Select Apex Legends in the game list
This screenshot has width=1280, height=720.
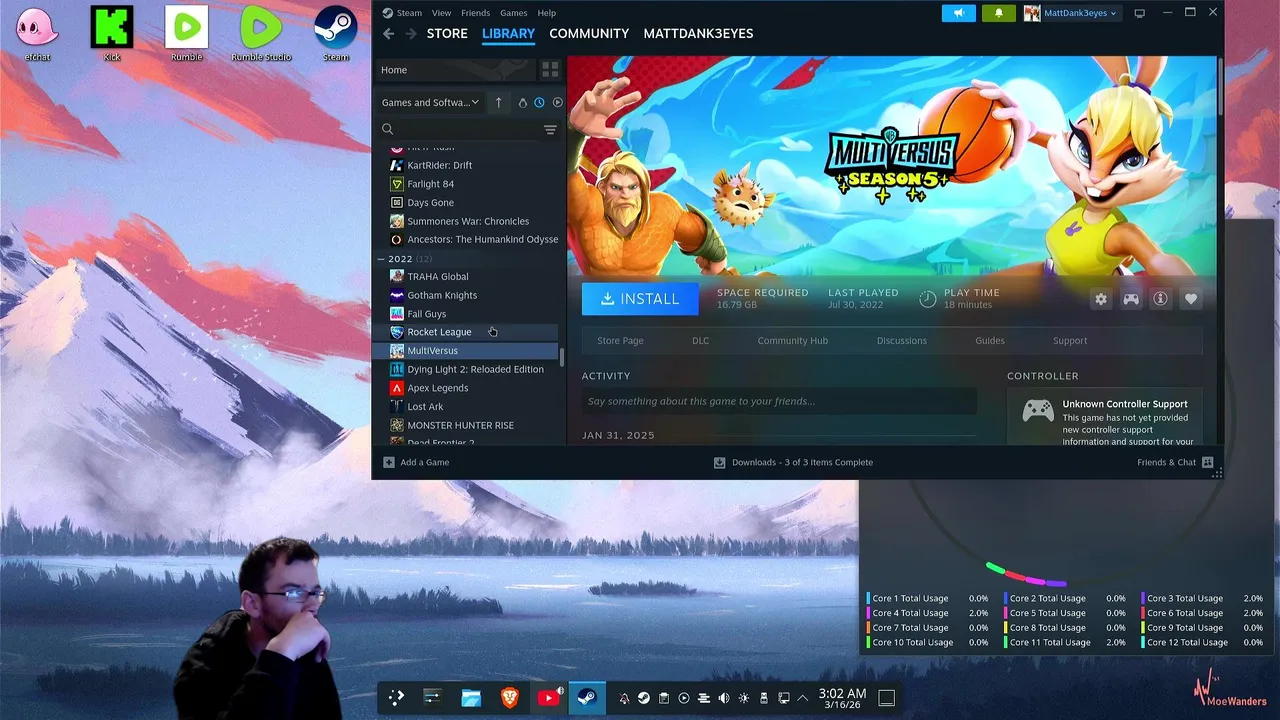tap(466, 388)
